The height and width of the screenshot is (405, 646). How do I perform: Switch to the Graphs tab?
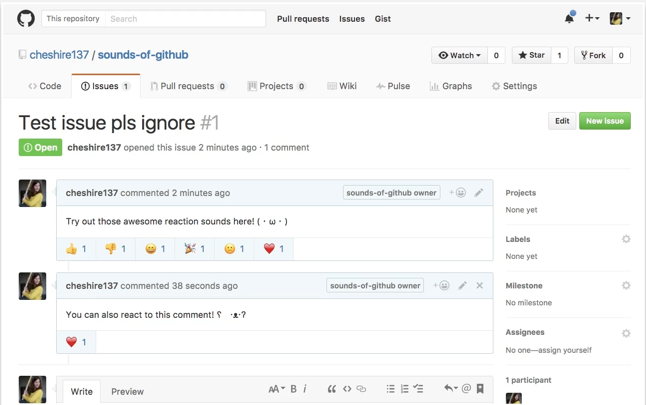(451, 86)
